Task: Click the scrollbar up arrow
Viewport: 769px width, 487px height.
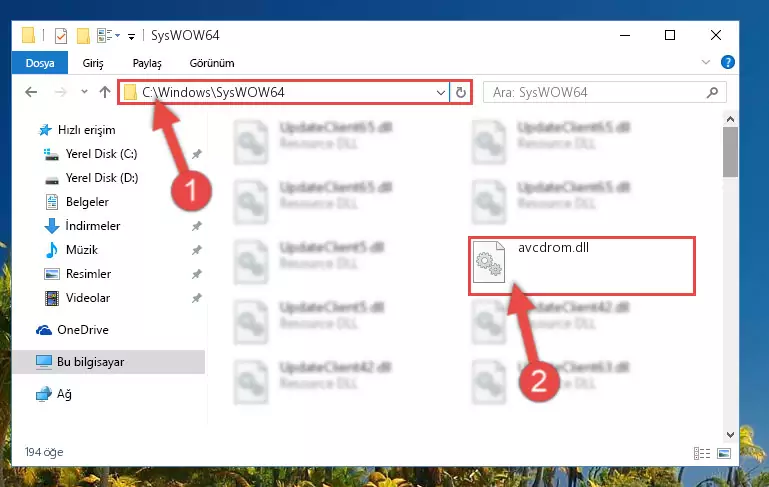Action: [730, 119]
